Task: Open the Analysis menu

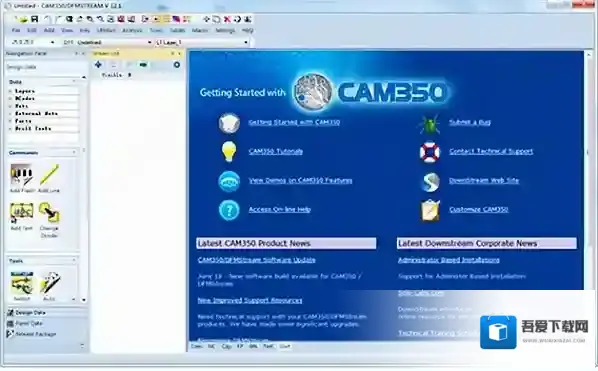Action: pyautogui.click(x=132, y=30)
